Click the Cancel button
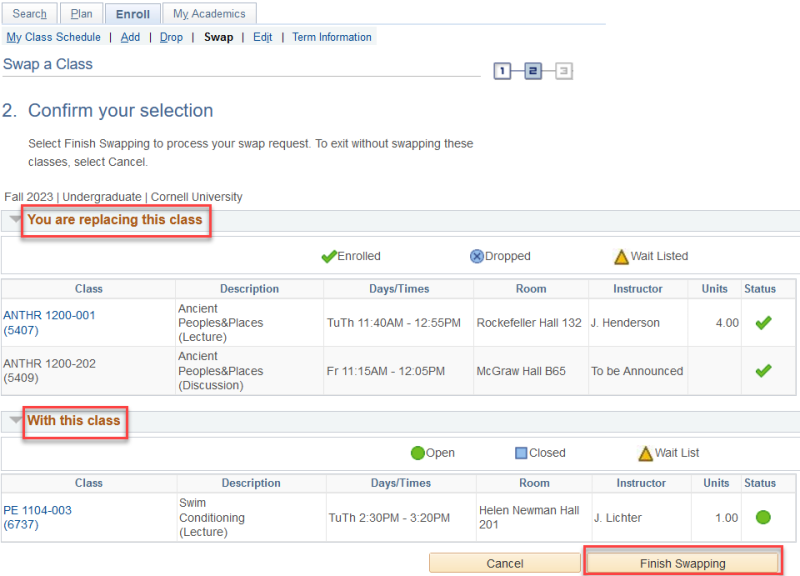The height and width of the screenshot is (576, 800). point(505,562)
